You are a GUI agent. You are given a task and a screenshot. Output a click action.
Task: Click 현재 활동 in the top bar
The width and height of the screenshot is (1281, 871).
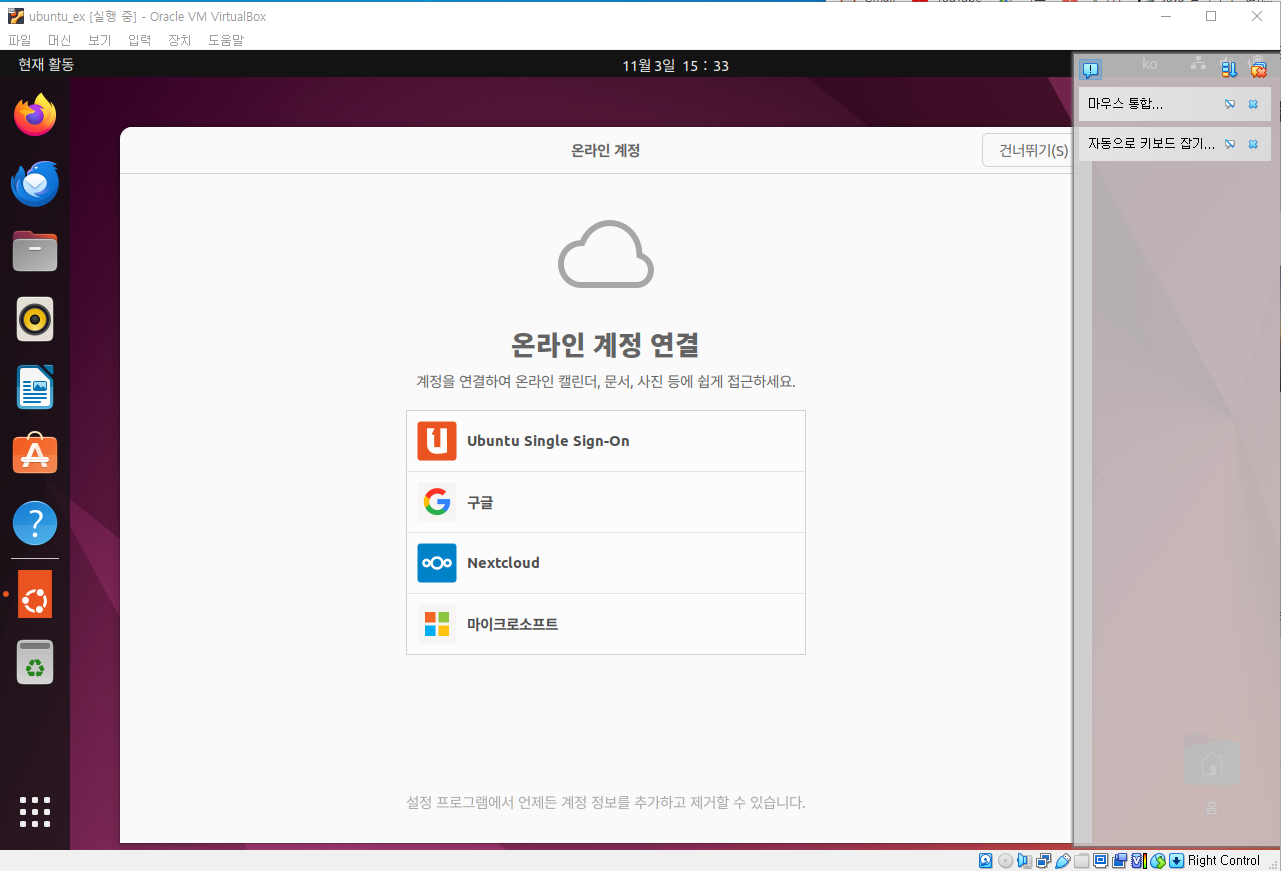tap(46, 65)
